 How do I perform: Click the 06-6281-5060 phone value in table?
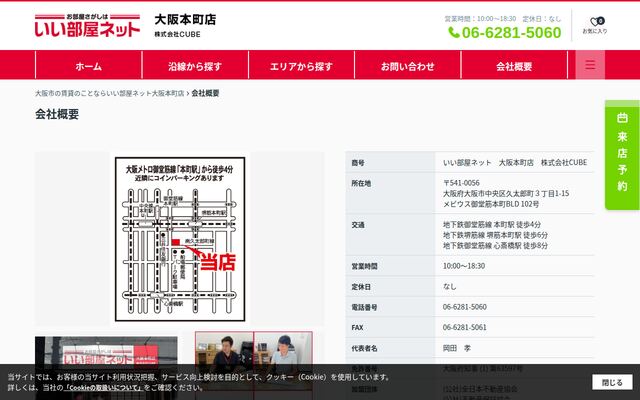pos(465,307)
